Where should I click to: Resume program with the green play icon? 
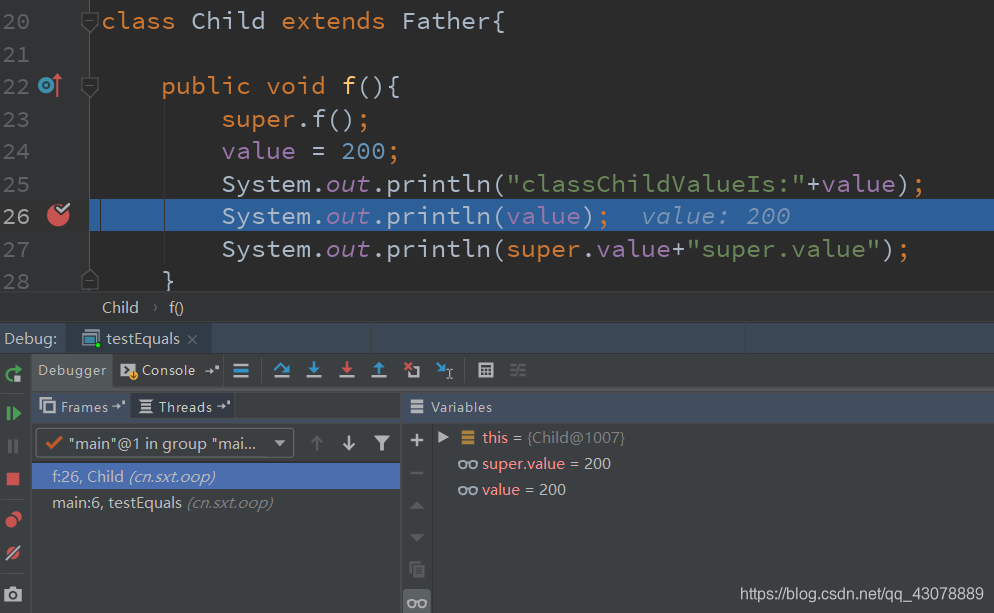tap(13, 413)
